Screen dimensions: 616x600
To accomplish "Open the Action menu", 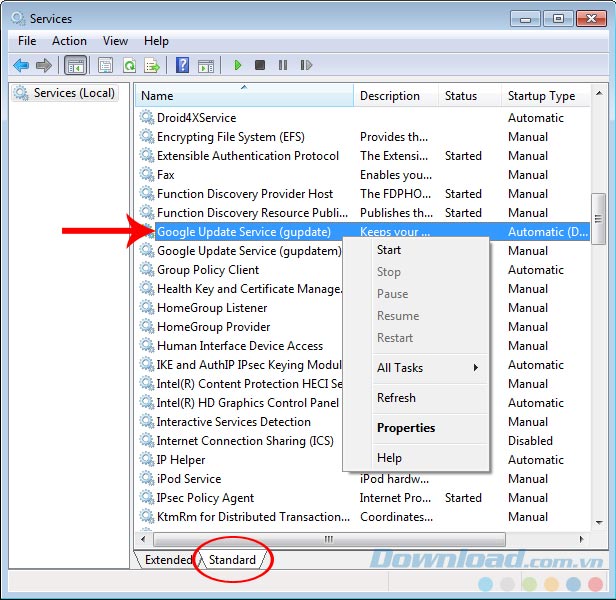I will [69, 41].
